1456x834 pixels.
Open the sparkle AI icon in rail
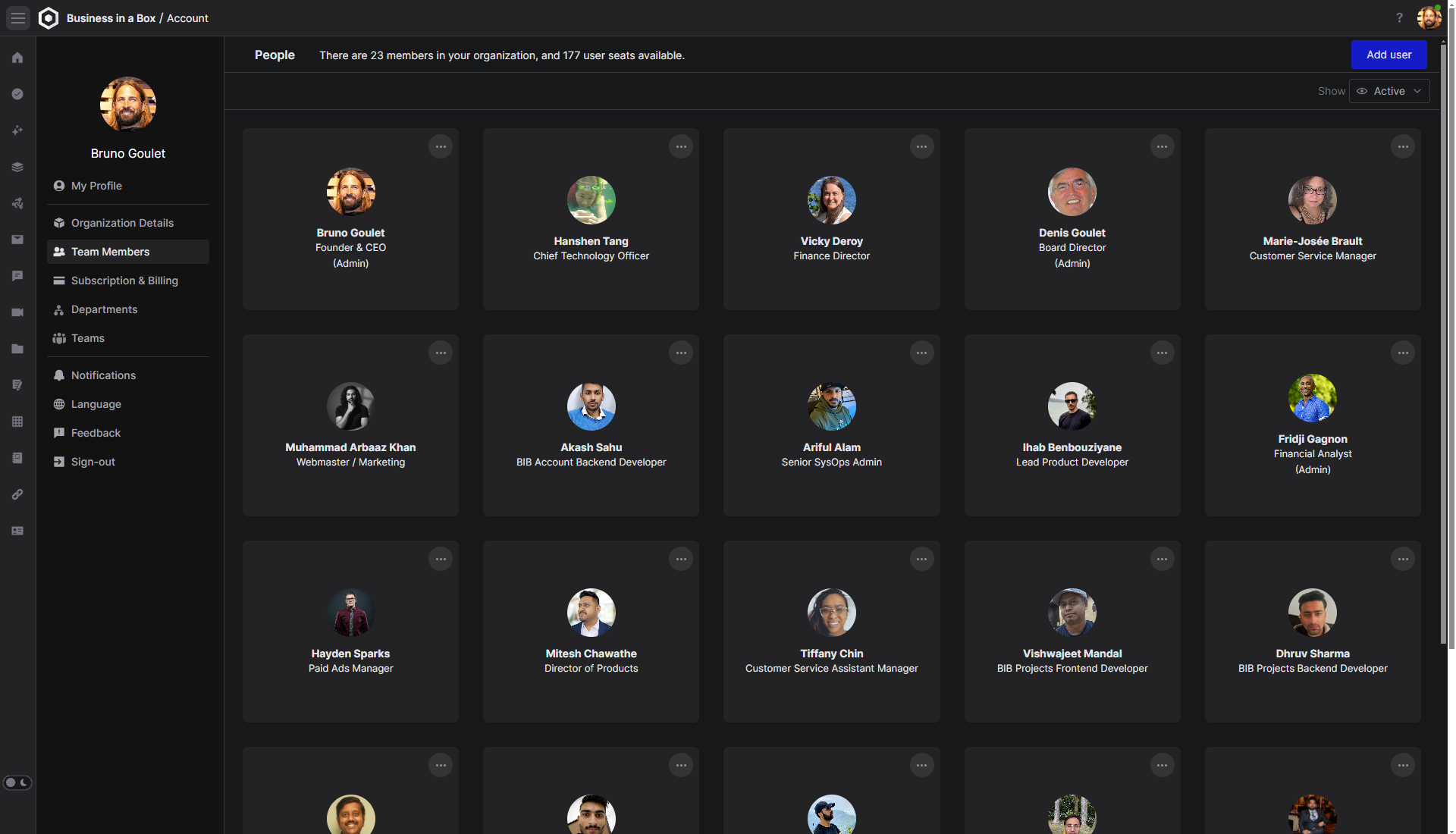(17, 130)
